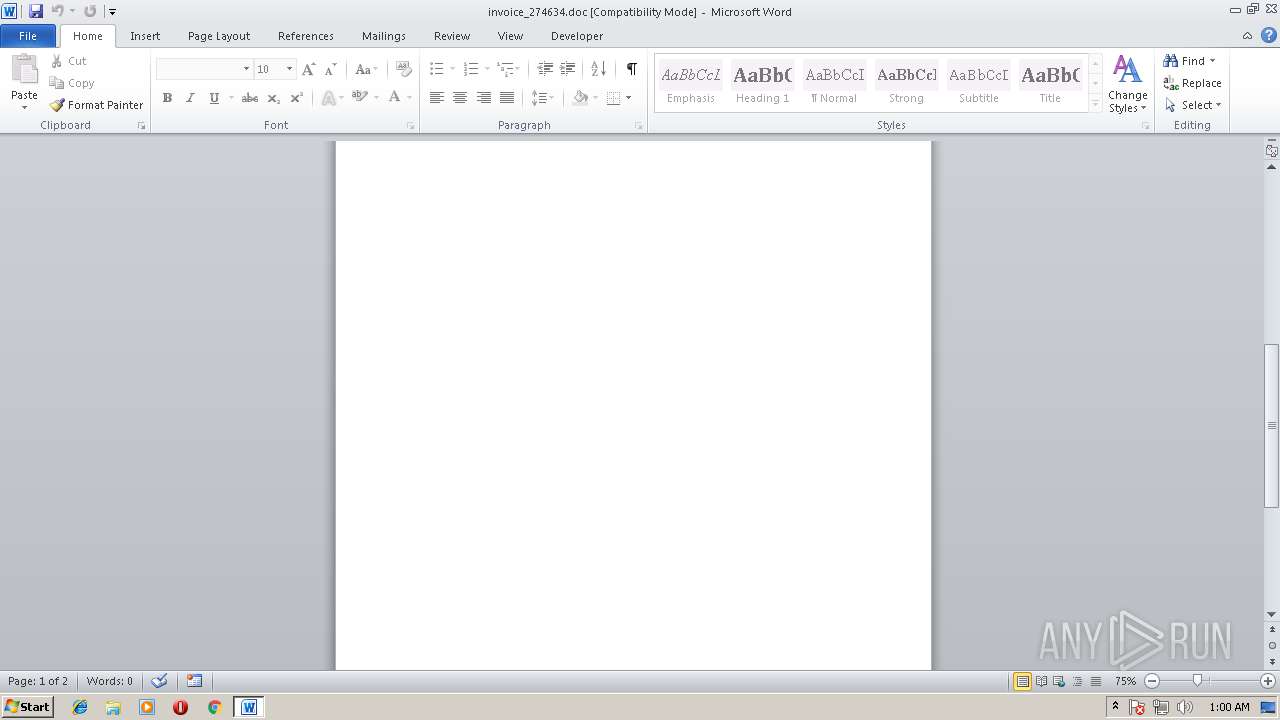Screen dimensions: 1280x720
Task: Click the Windows Start button
Action: (x=27, y=707)
